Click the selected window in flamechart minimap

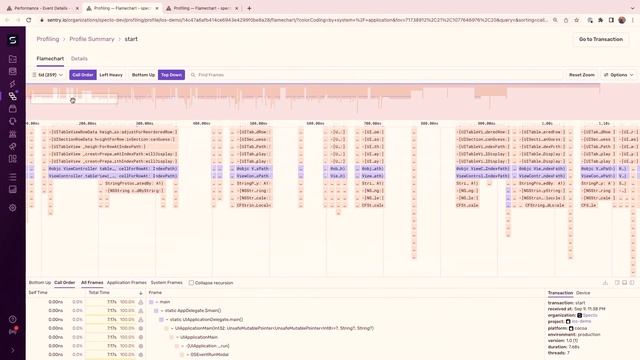point(74,99)
